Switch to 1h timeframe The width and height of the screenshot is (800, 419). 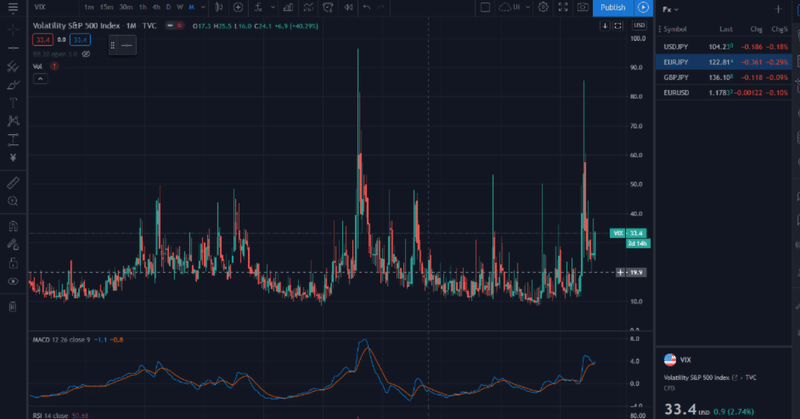tap(143, 7)
